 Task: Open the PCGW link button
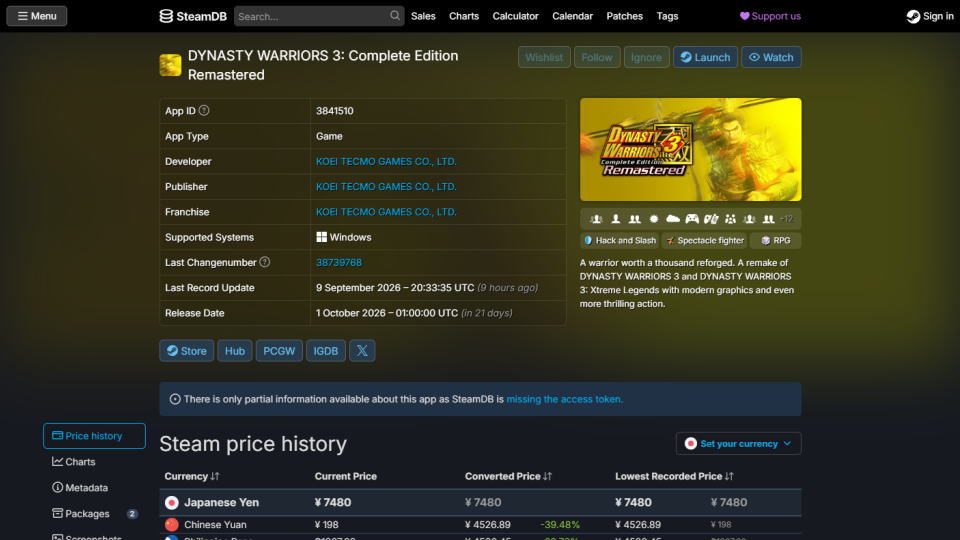(x=279, y=351)
